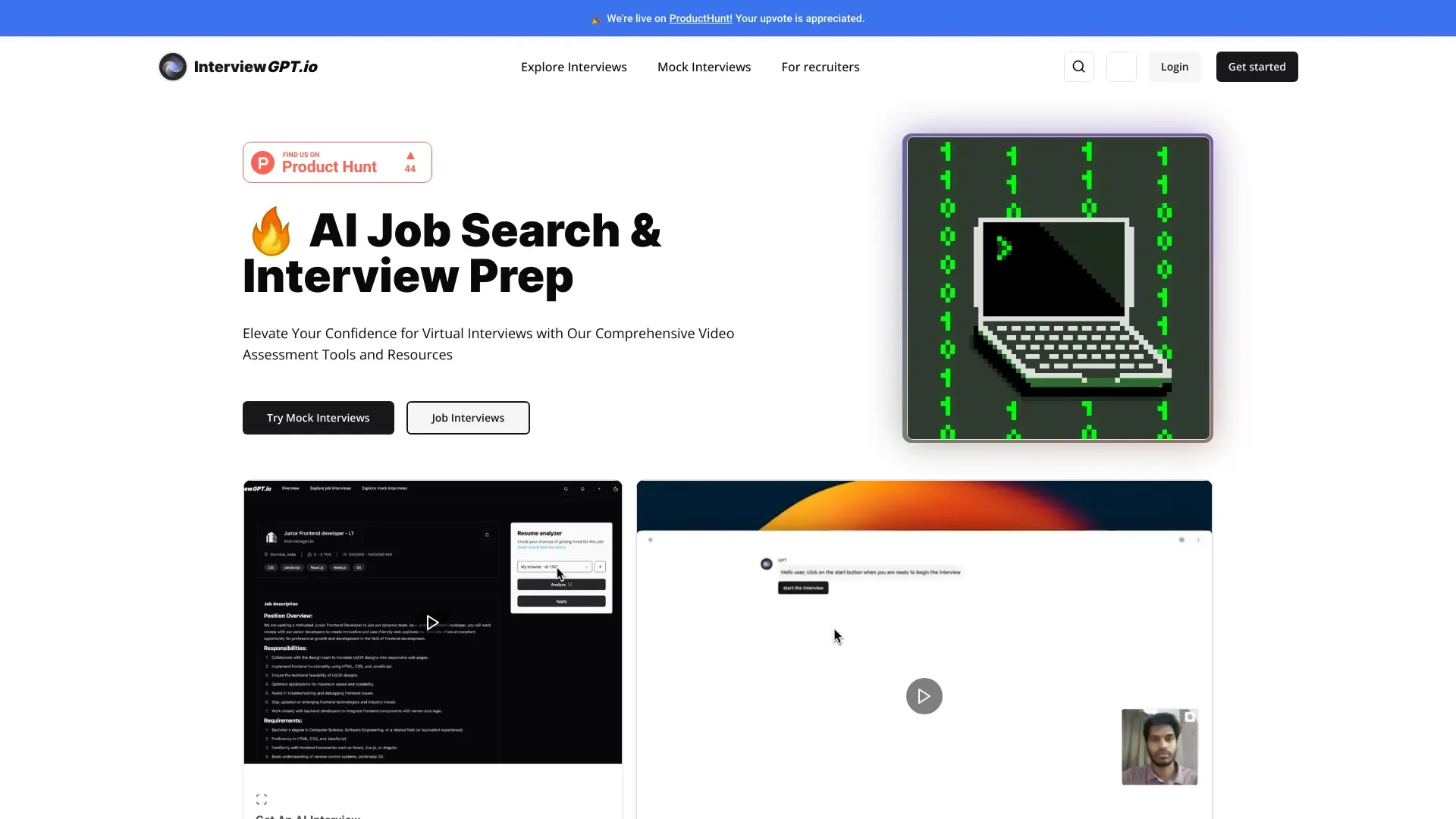Click the 'Try Mock Interviews' button
This screenshot has width=1456, height=819.
[318, 417]
